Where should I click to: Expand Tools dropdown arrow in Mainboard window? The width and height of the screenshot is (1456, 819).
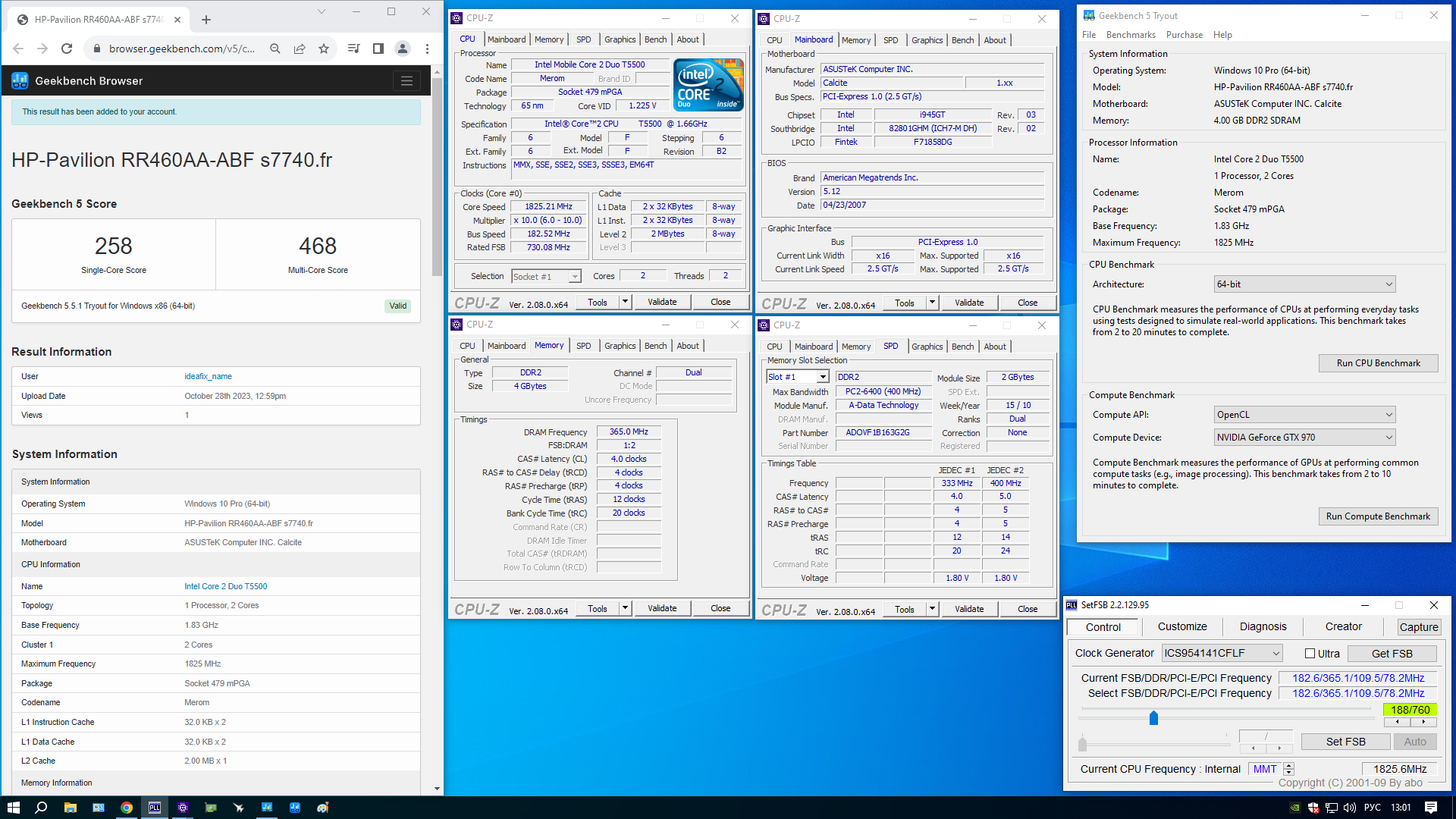(932, 303)
